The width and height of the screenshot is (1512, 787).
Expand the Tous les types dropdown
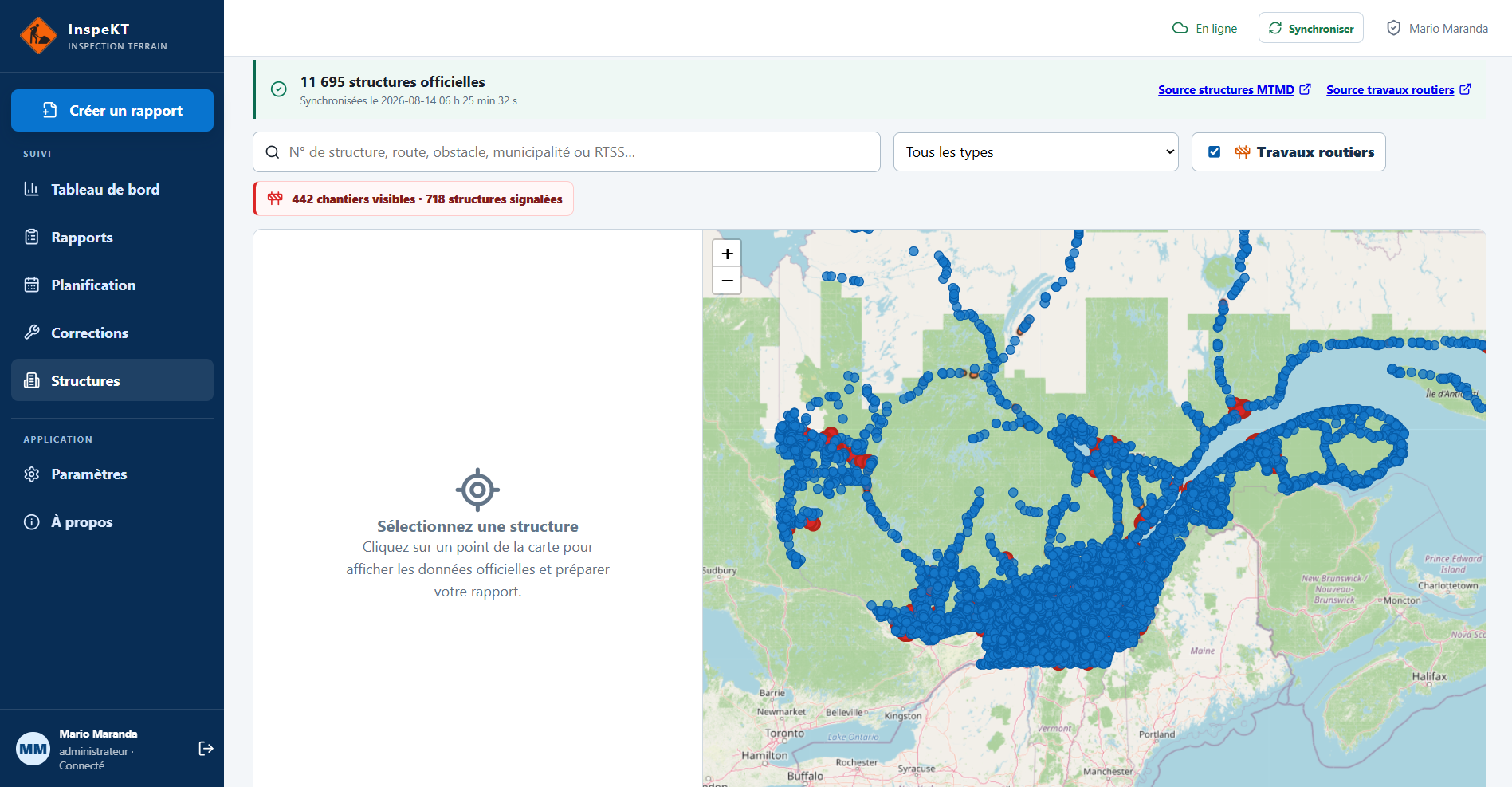pyautogui.click(x=1036, y=152)
